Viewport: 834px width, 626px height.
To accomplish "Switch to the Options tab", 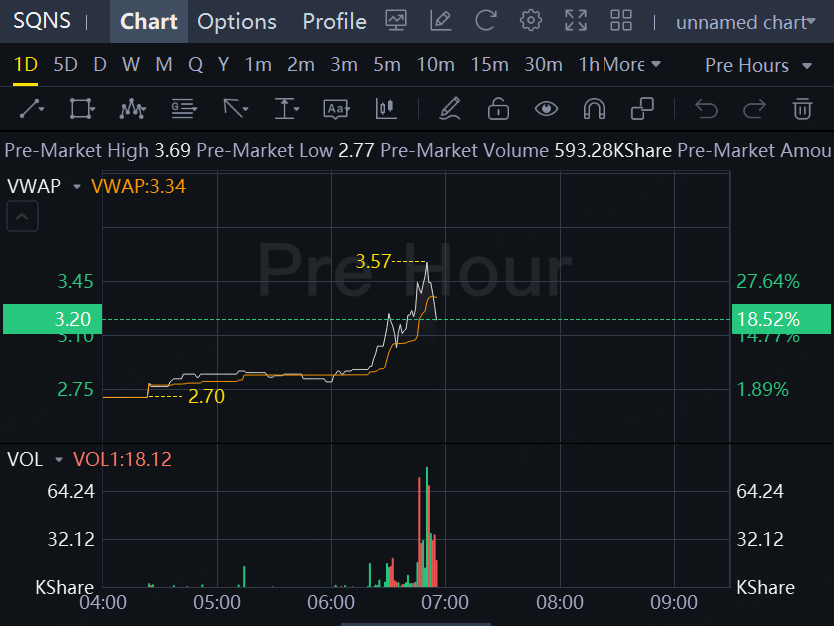I will (x=237, y=21).
